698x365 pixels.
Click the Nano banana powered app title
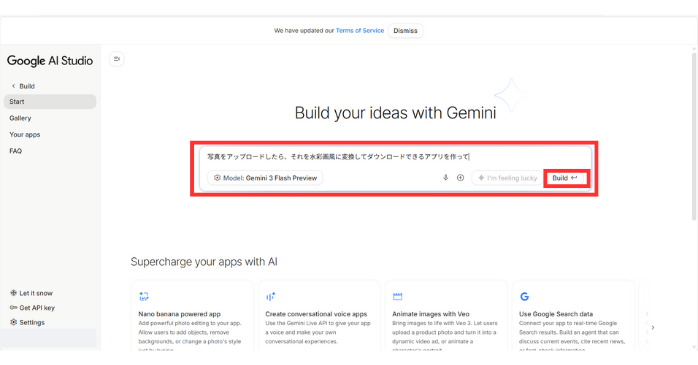(x=179, y=314)
